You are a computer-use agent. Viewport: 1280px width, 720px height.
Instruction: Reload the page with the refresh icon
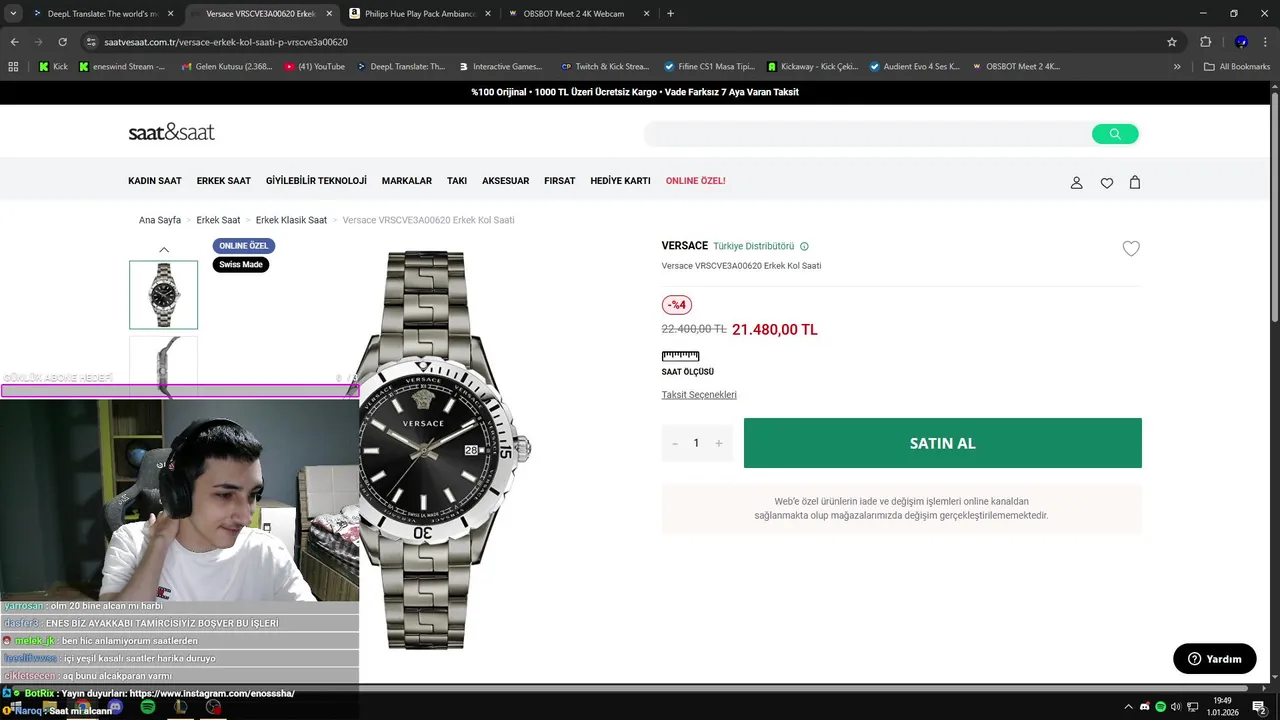pos(62,42)
